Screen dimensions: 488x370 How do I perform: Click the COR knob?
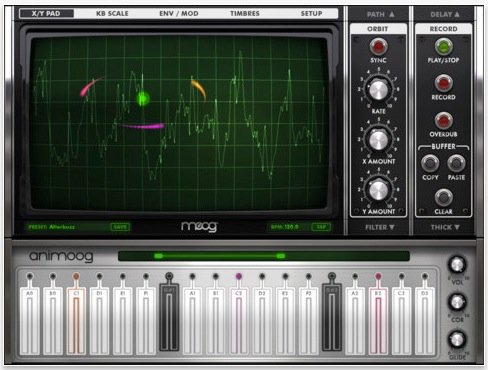[457, 302]
